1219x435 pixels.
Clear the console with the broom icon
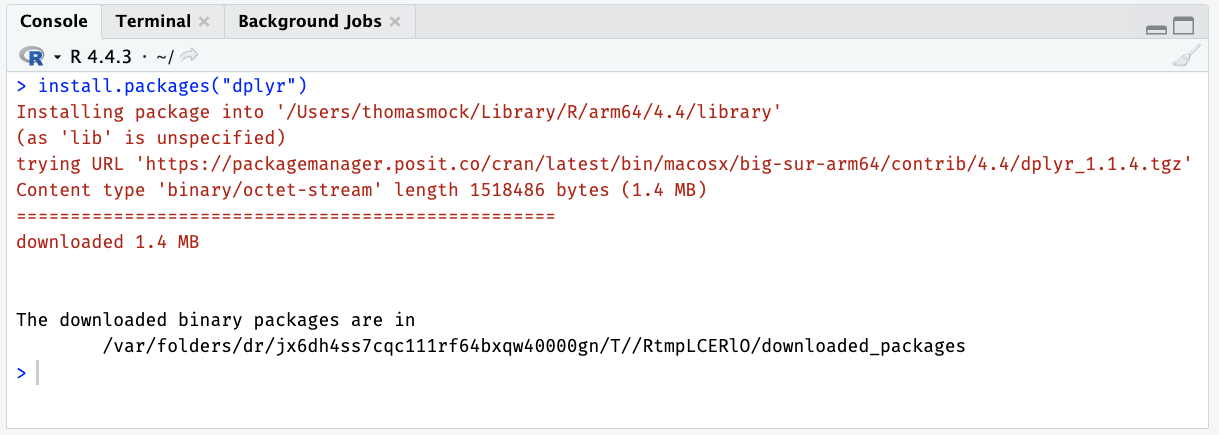point(1185,56)
